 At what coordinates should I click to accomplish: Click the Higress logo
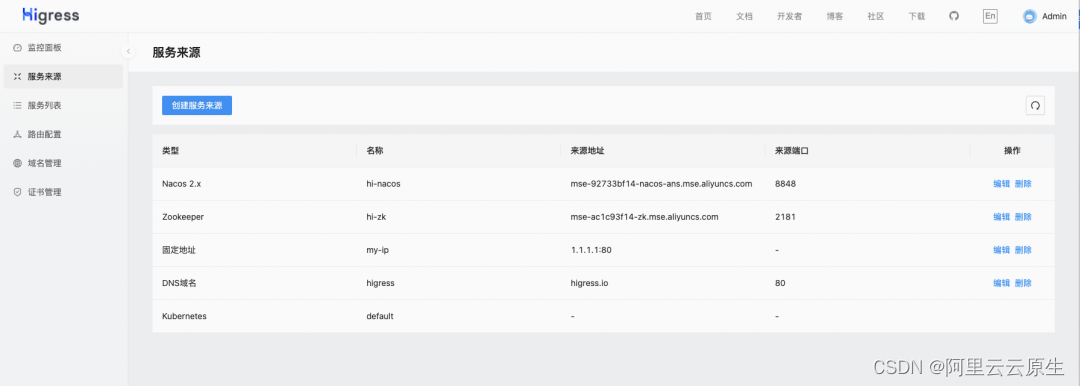pyautogui.click(x=50, y=15)
